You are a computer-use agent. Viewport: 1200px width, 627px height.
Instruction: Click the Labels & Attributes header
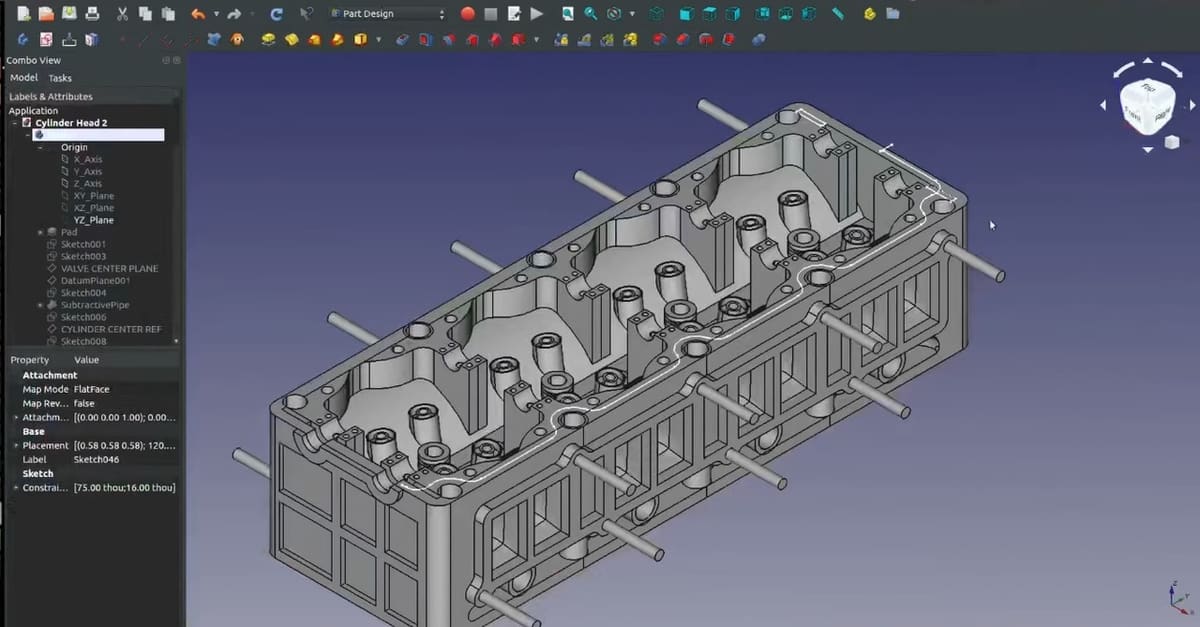[x=51, y=97]
